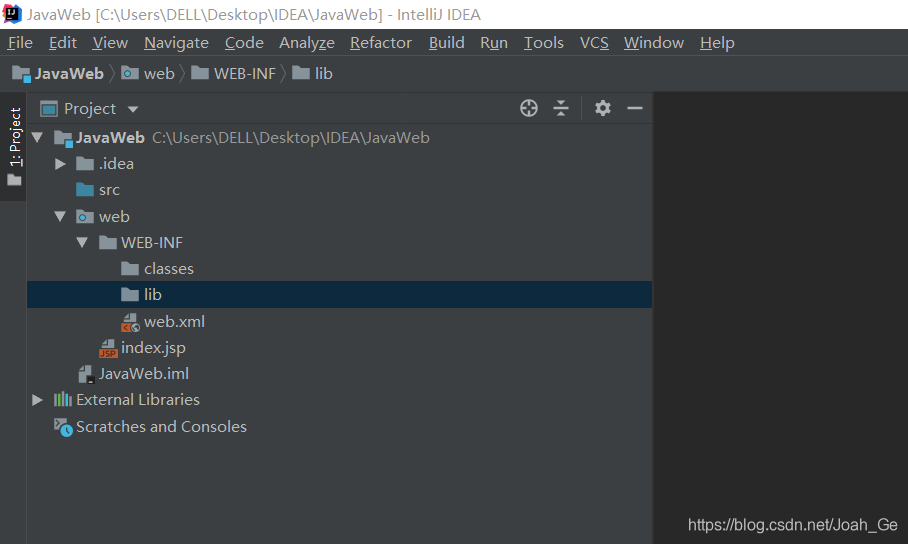Click the classes folder icon
Screen dimensions: 908x544
pos(130,269)
